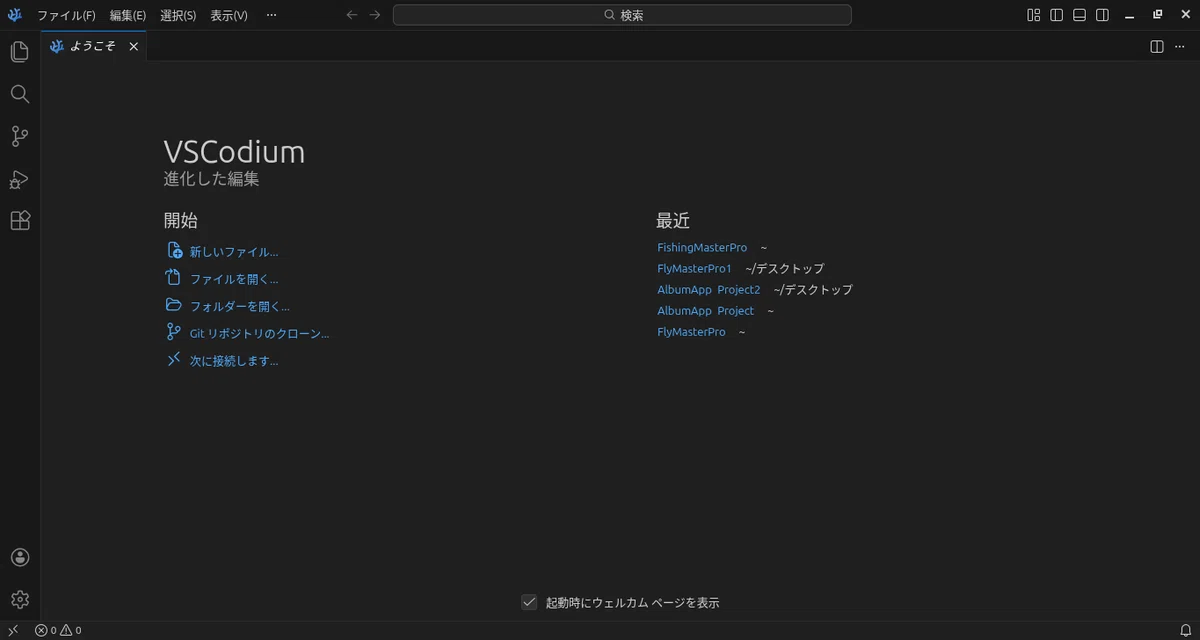1200x640 pixels.
Task: Click the errors count in status bar
Action: pos(45,630)
